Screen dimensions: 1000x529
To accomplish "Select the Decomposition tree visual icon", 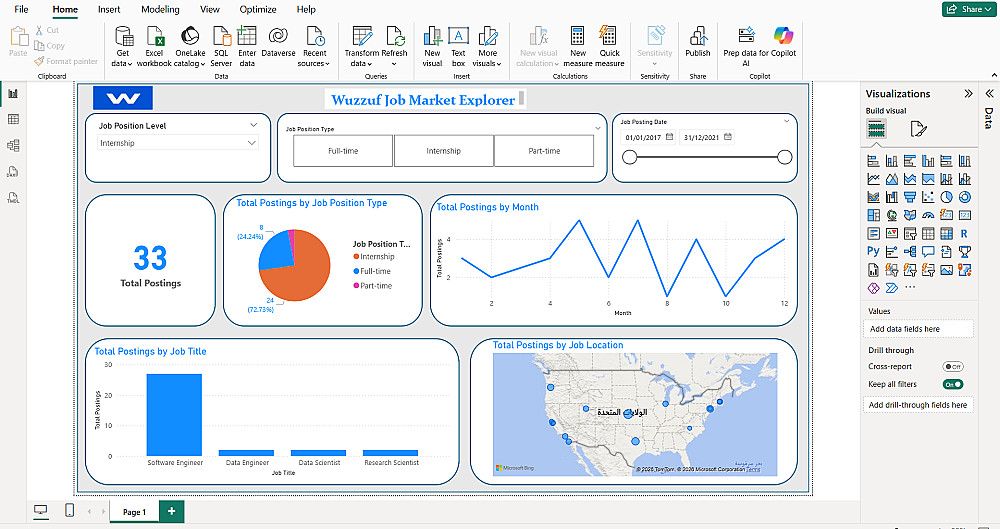I will (x=910, y=251).
